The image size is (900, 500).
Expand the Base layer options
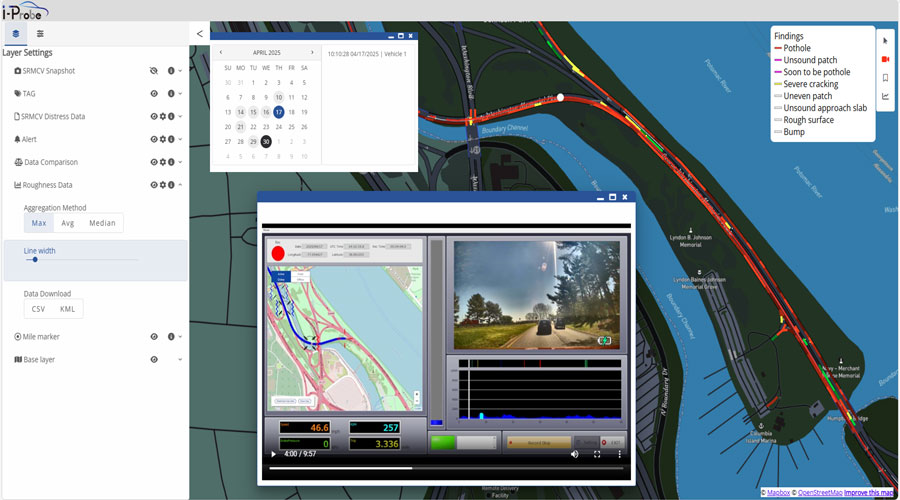point(180,359)
